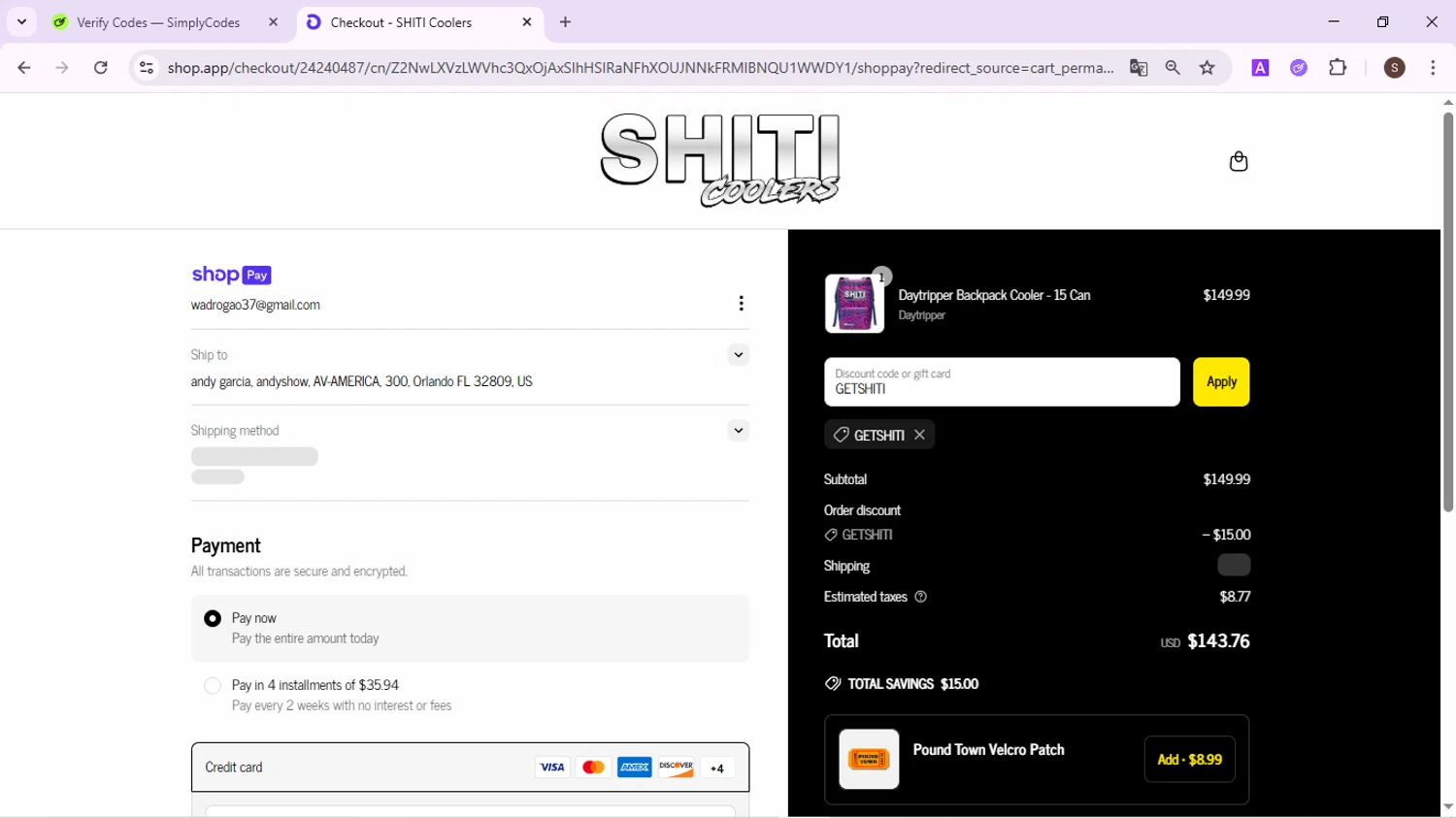Viewport: 1456px width, 818px height.
Task: Open the browser extensions puzzle icon
Action: 1338,68
